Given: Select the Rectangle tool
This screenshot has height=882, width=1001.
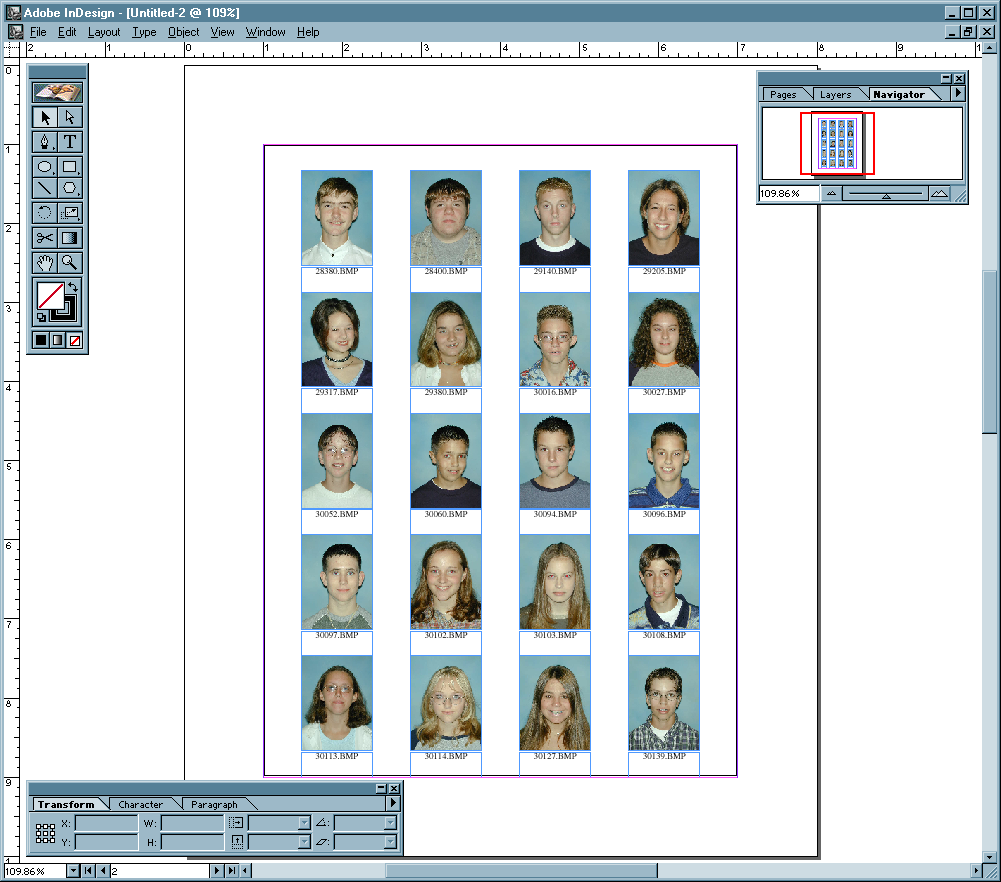Looking at the screenshot, I should [x=70, y=167].
